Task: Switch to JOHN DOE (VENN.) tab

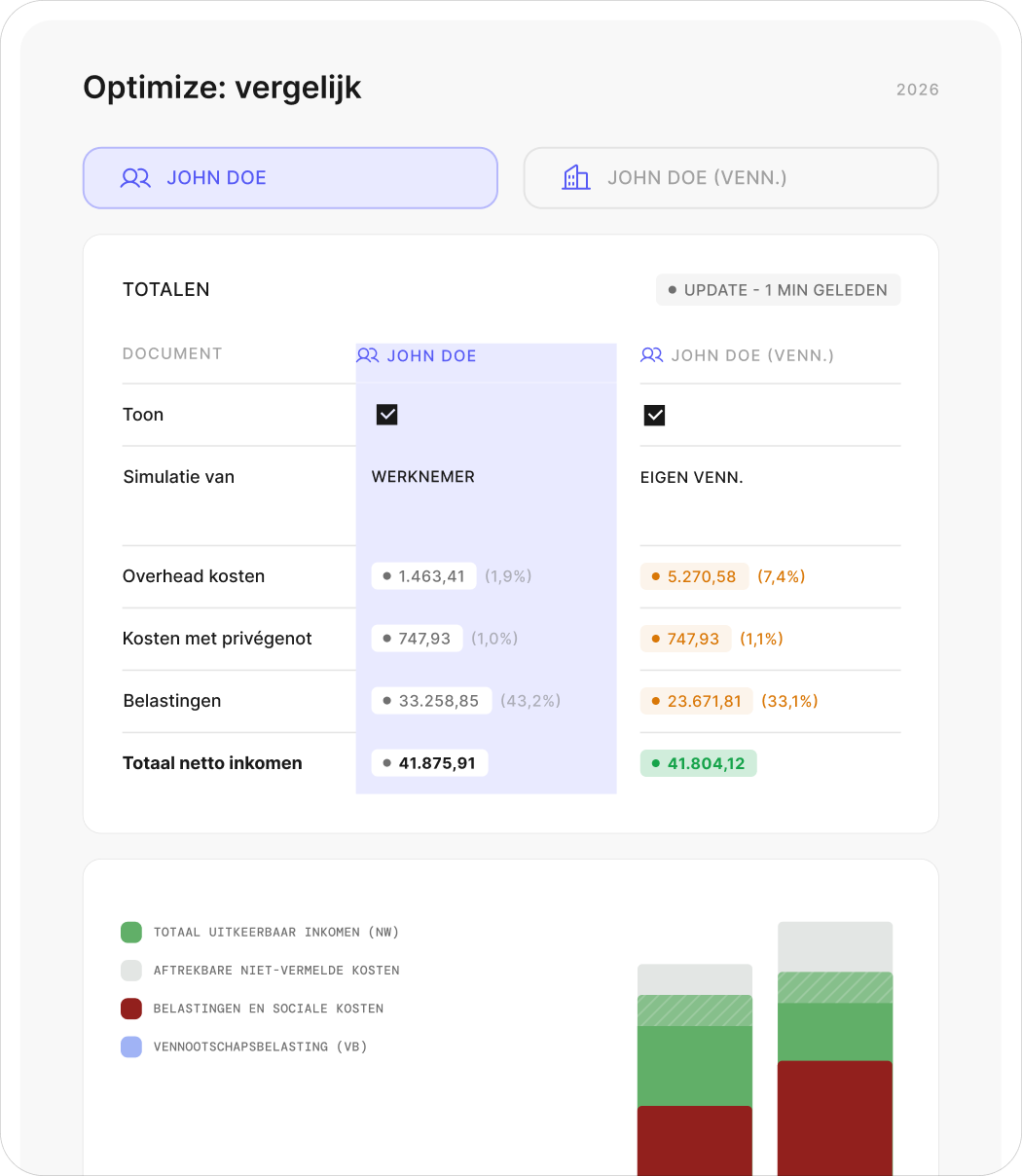Action: point(731,178)
